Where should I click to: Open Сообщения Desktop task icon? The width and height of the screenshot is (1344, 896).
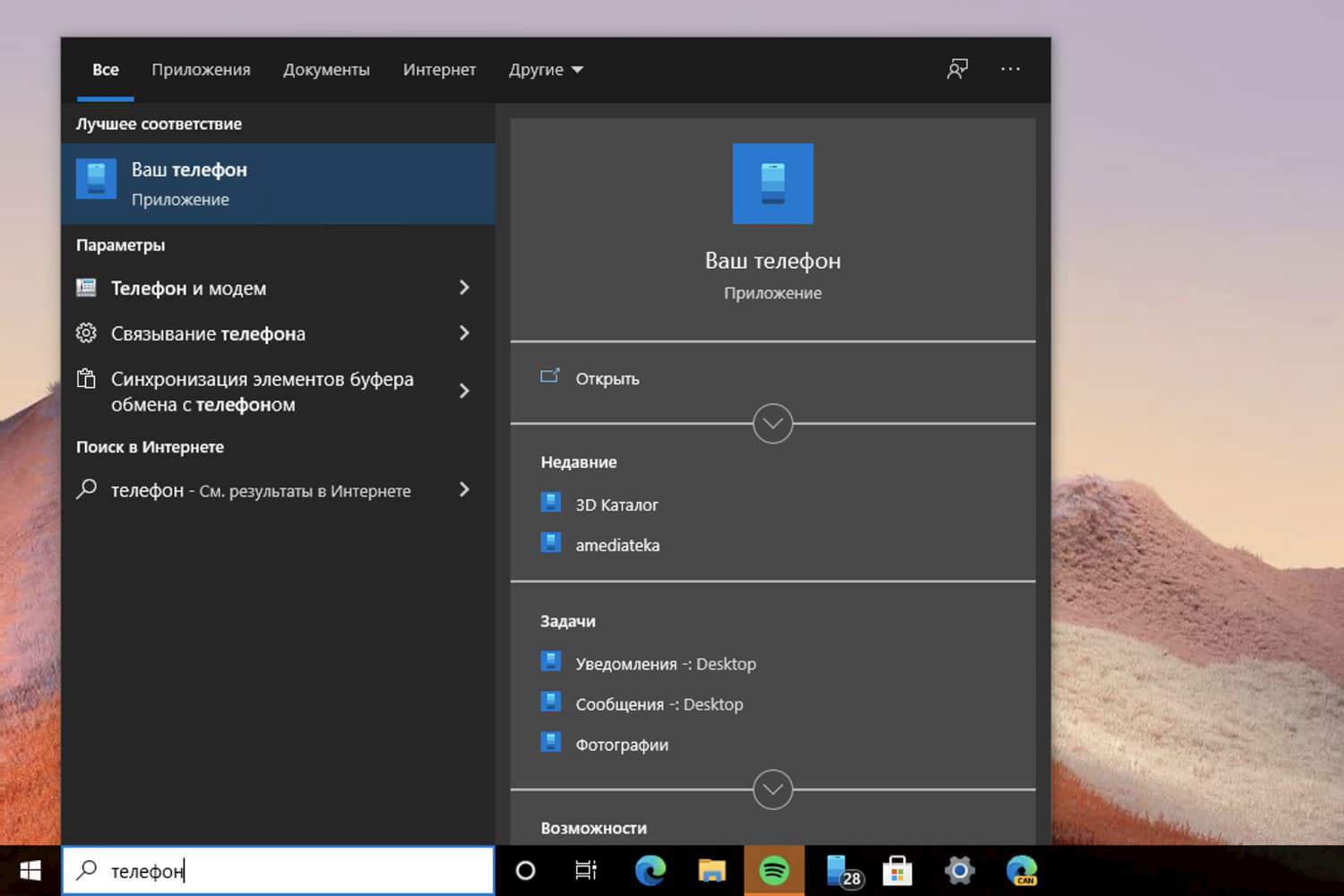550,702
